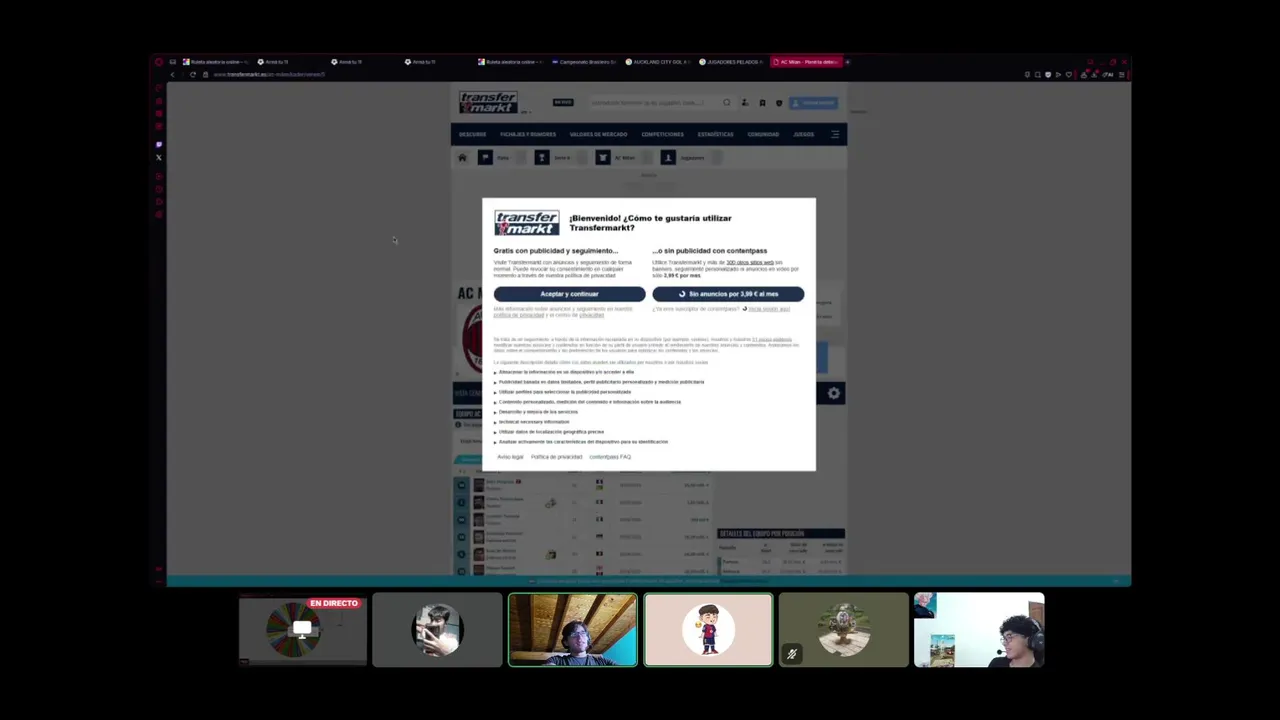Click the Aceptar y continuar button
Viewport: 1280px width, 720px height.
tap(569, 294)
